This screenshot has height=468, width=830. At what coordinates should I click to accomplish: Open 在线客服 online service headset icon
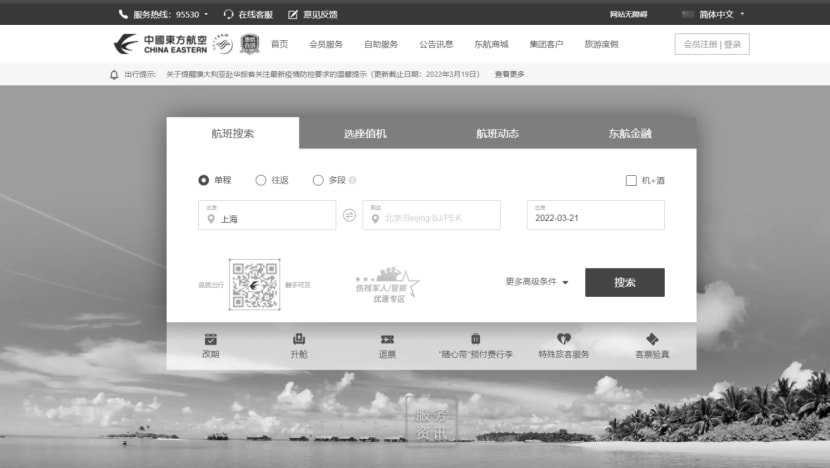tap(229, 14)
